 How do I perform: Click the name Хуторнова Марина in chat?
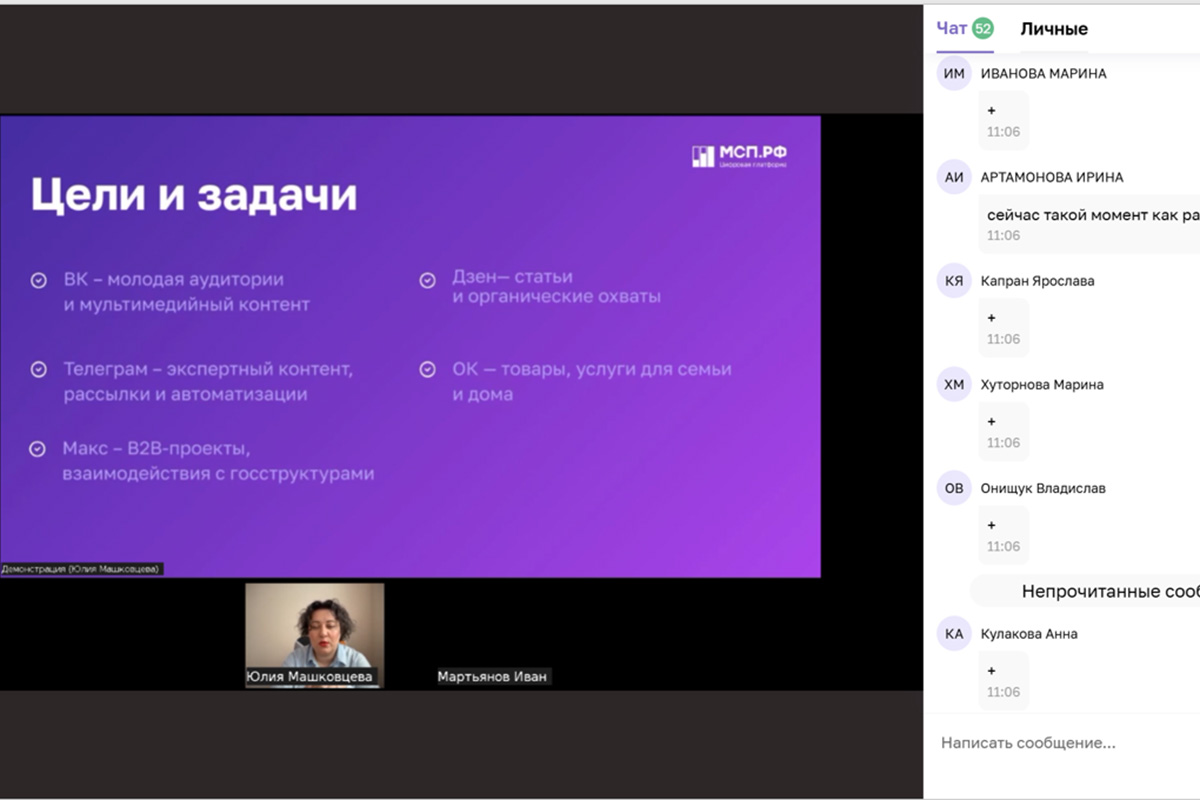tap(1043, 385)
